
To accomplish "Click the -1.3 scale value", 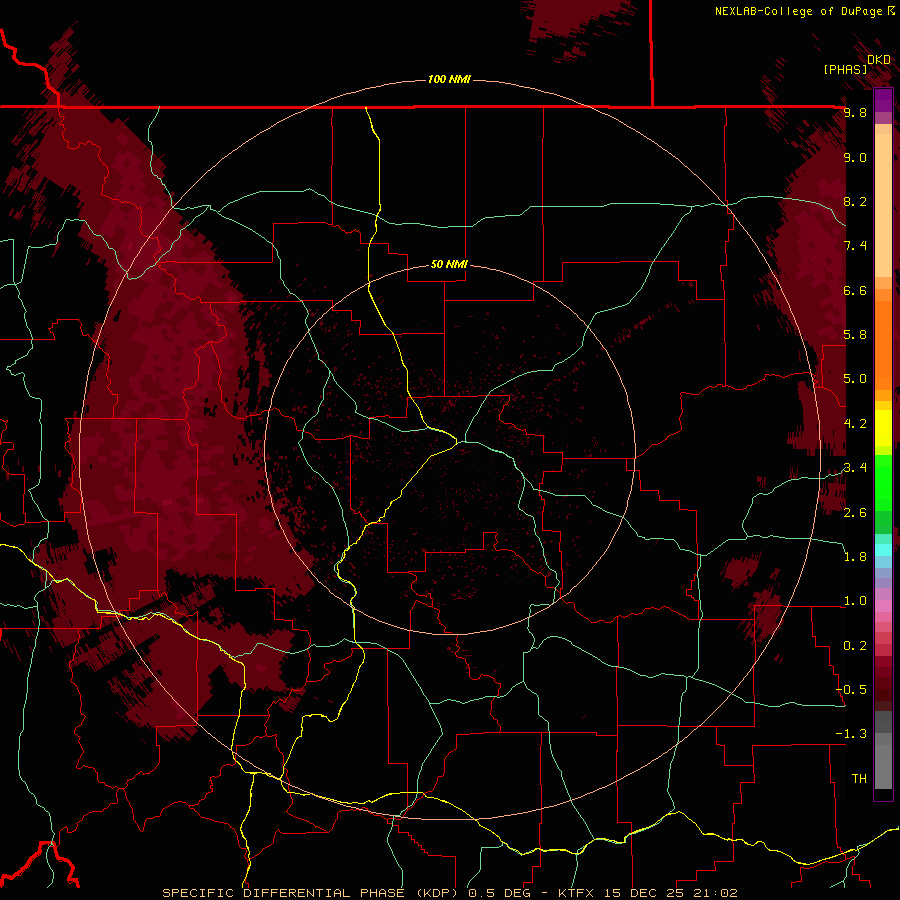I will 851,734.
